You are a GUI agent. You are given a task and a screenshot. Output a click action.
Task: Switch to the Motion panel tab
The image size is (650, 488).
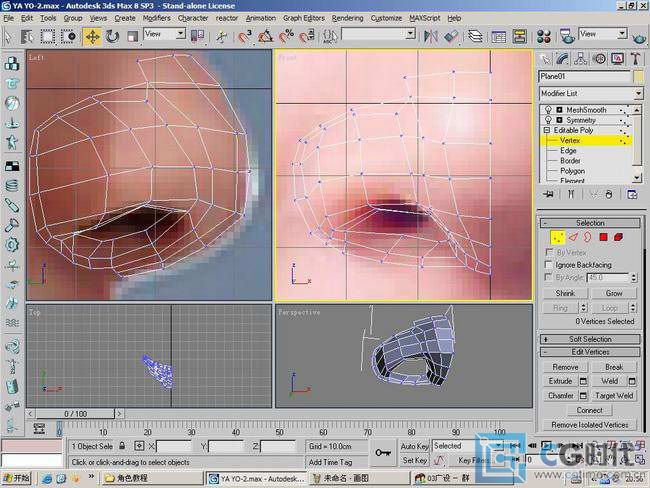click(x=599, y=59)
